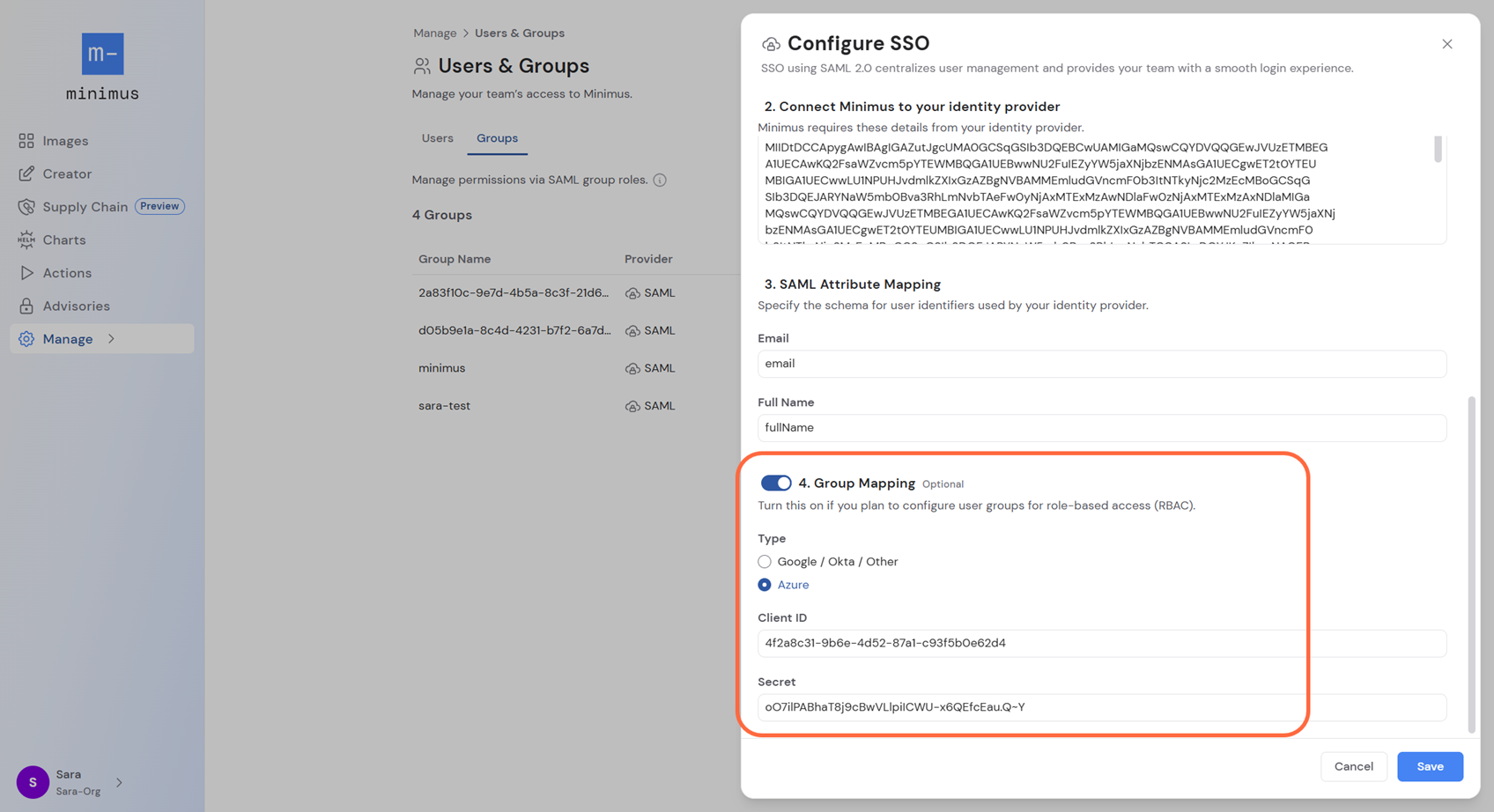This screenshot has width=1494, height=812.
Task: Open the Creator sidebar item
Action: tap(102, 173)
